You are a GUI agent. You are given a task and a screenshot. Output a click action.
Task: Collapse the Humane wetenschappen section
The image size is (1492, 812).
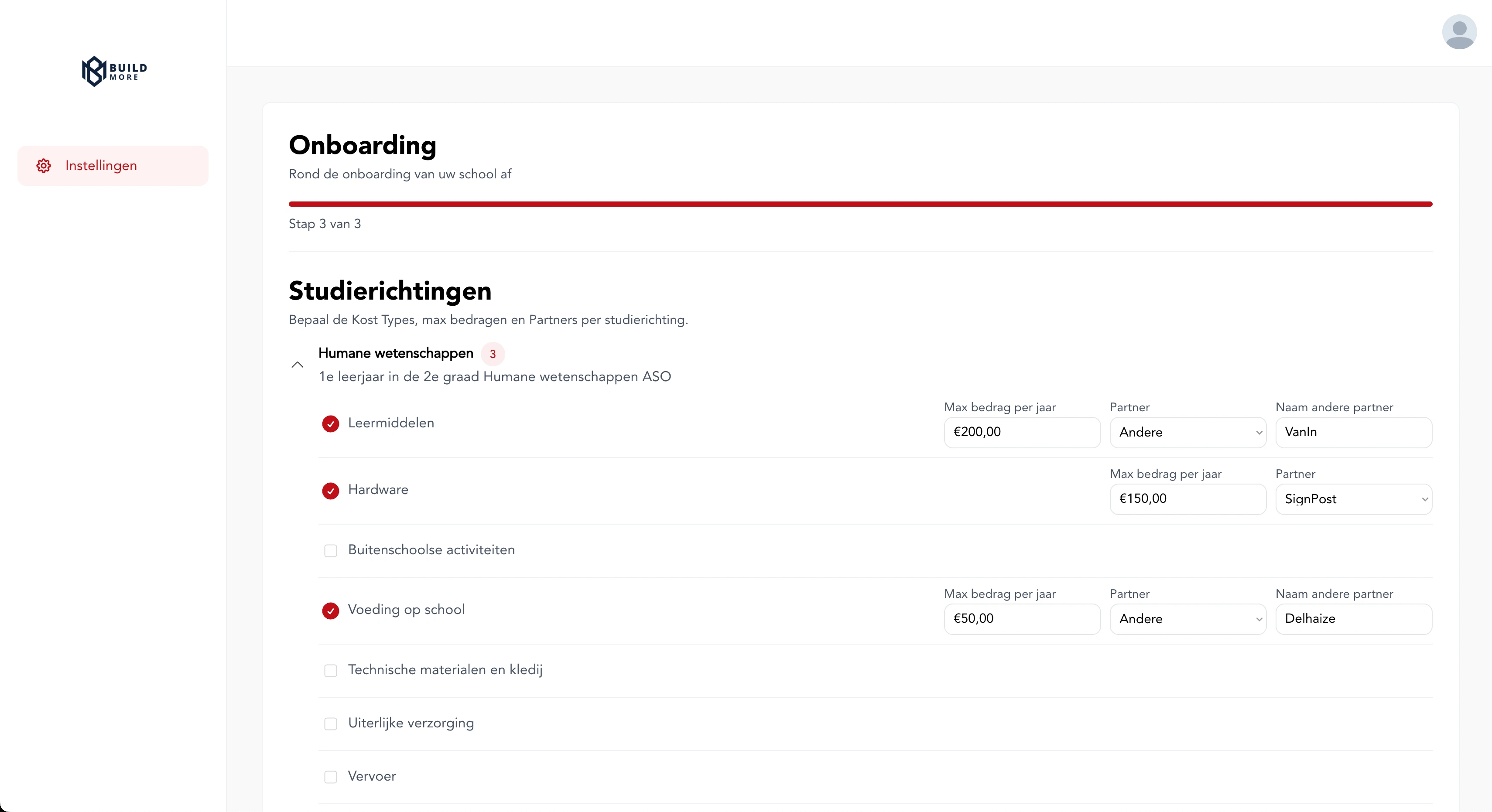coord(297,365)
